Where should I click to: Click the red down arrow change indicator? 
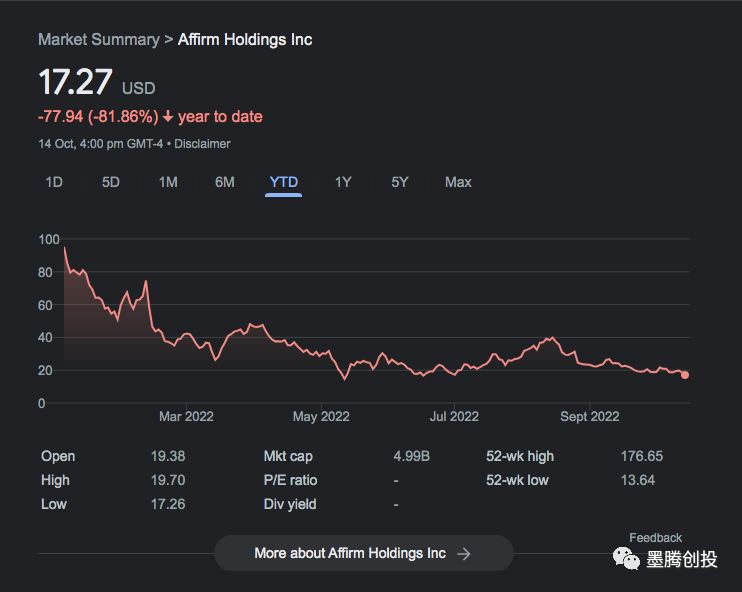click(167, 117)
